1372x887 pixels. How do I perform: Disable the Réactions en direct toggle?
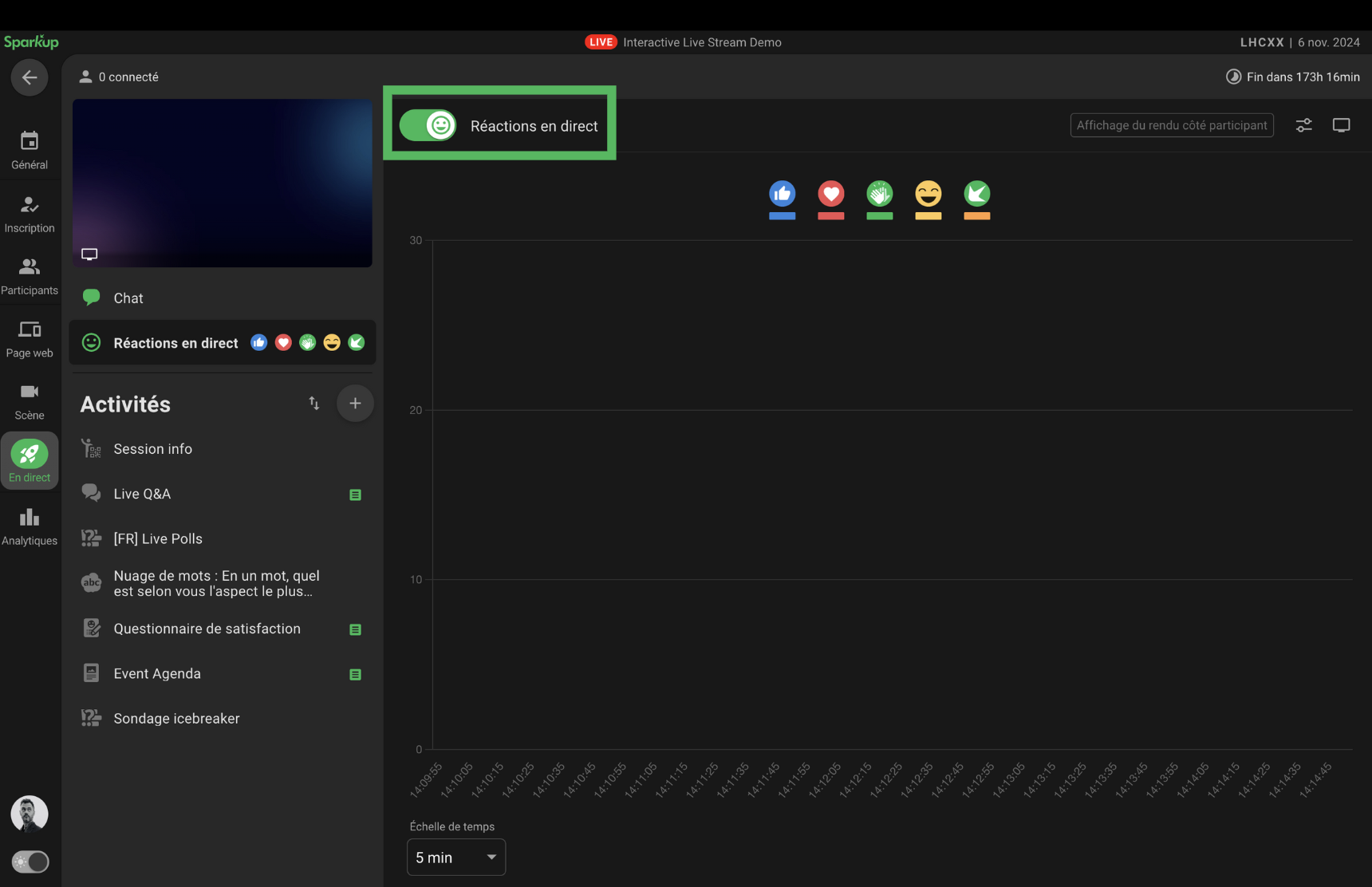click(x=428, y=125)
